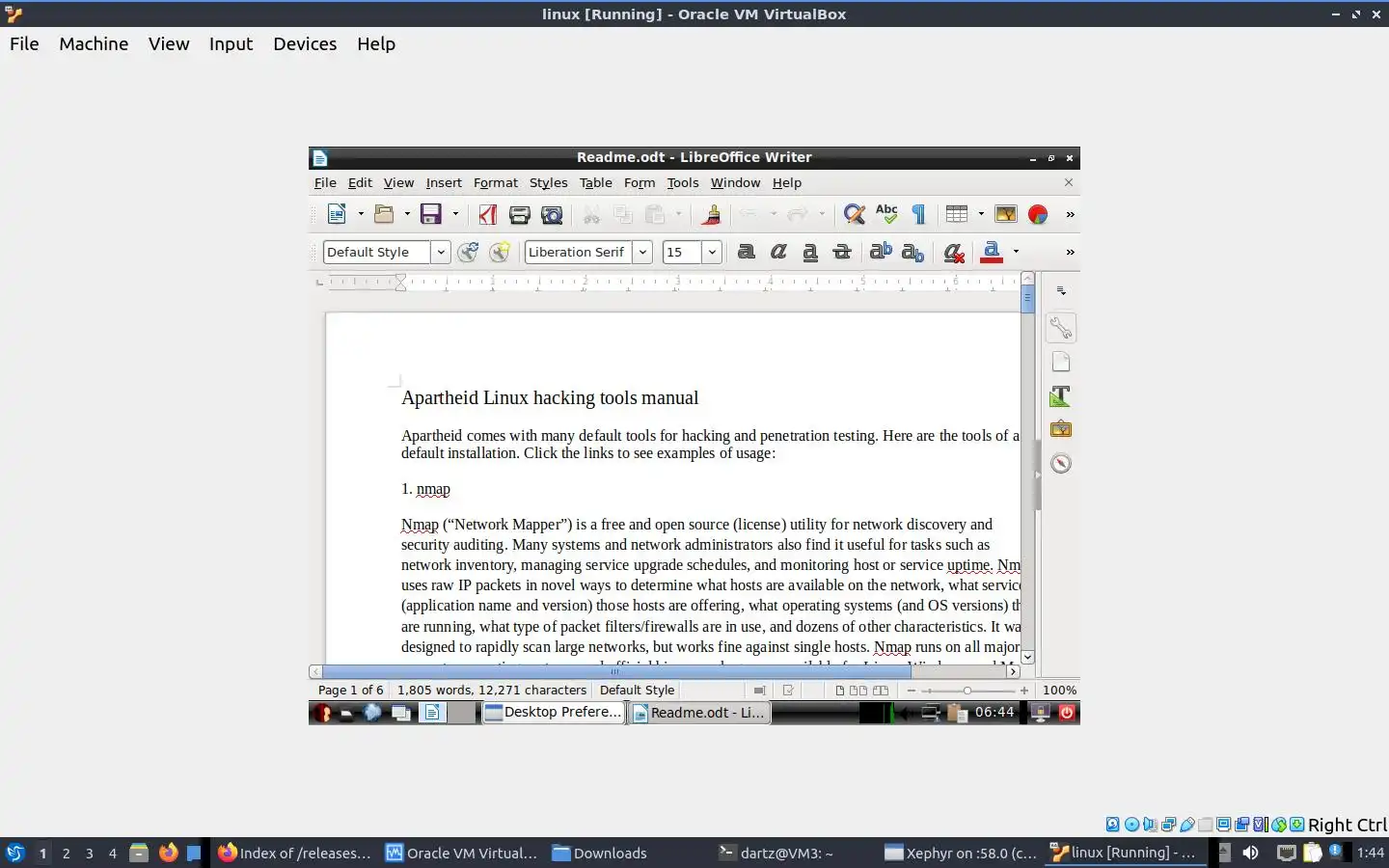Open sidebar Page panel
This screenshot has height=868, width=1389.
(1061, 362)
